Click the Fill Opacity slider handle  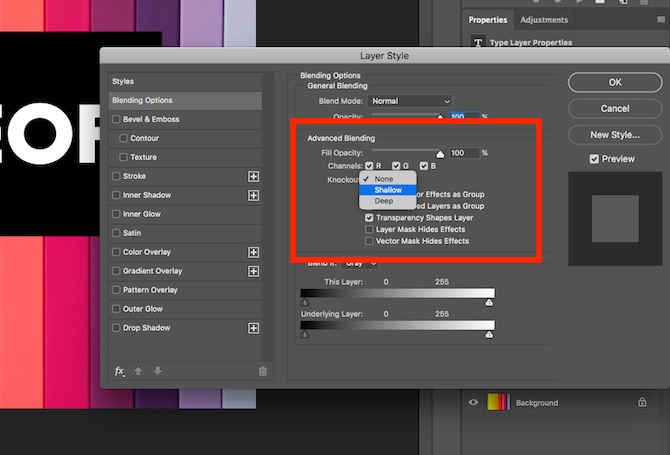438,154
